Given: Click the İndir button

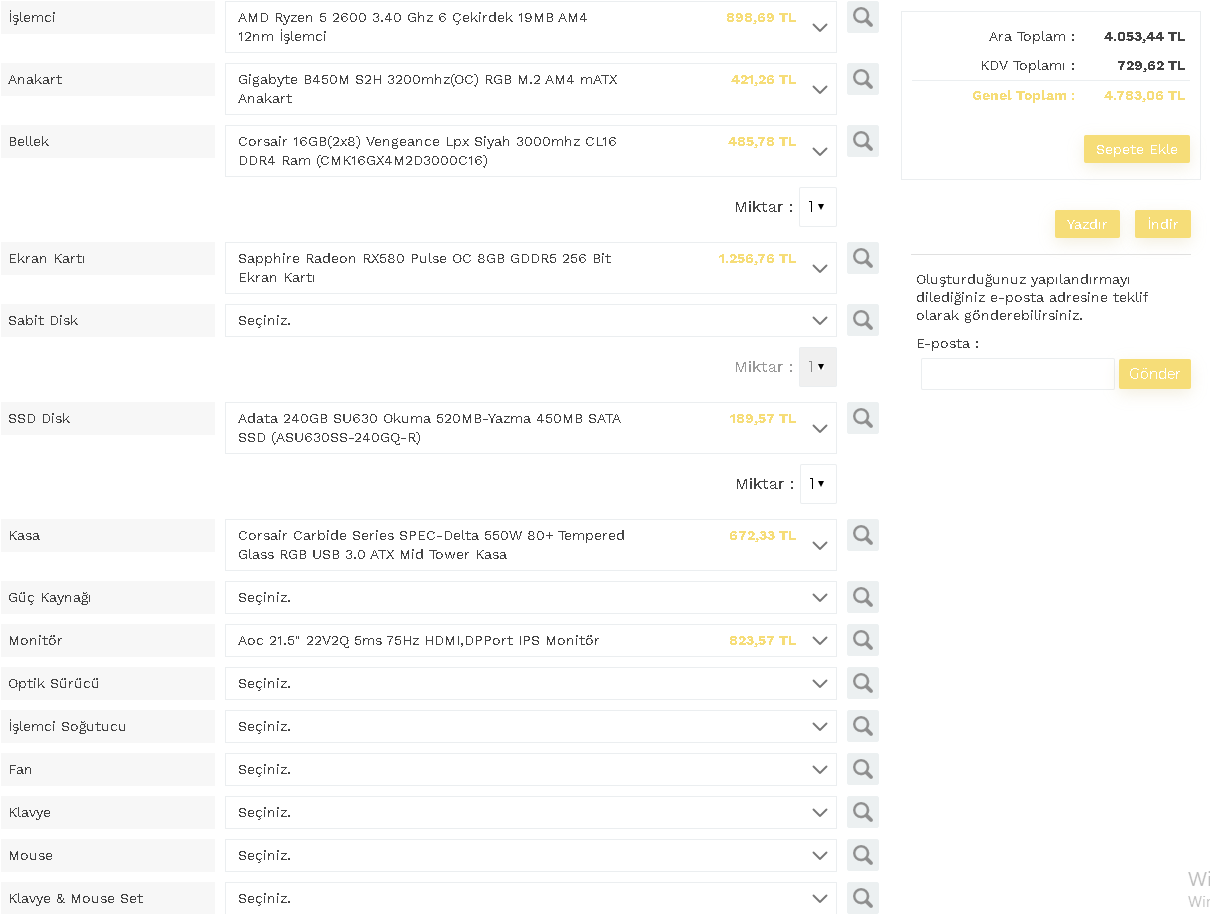Looking at the screenshot, I should click(1162, 224).
